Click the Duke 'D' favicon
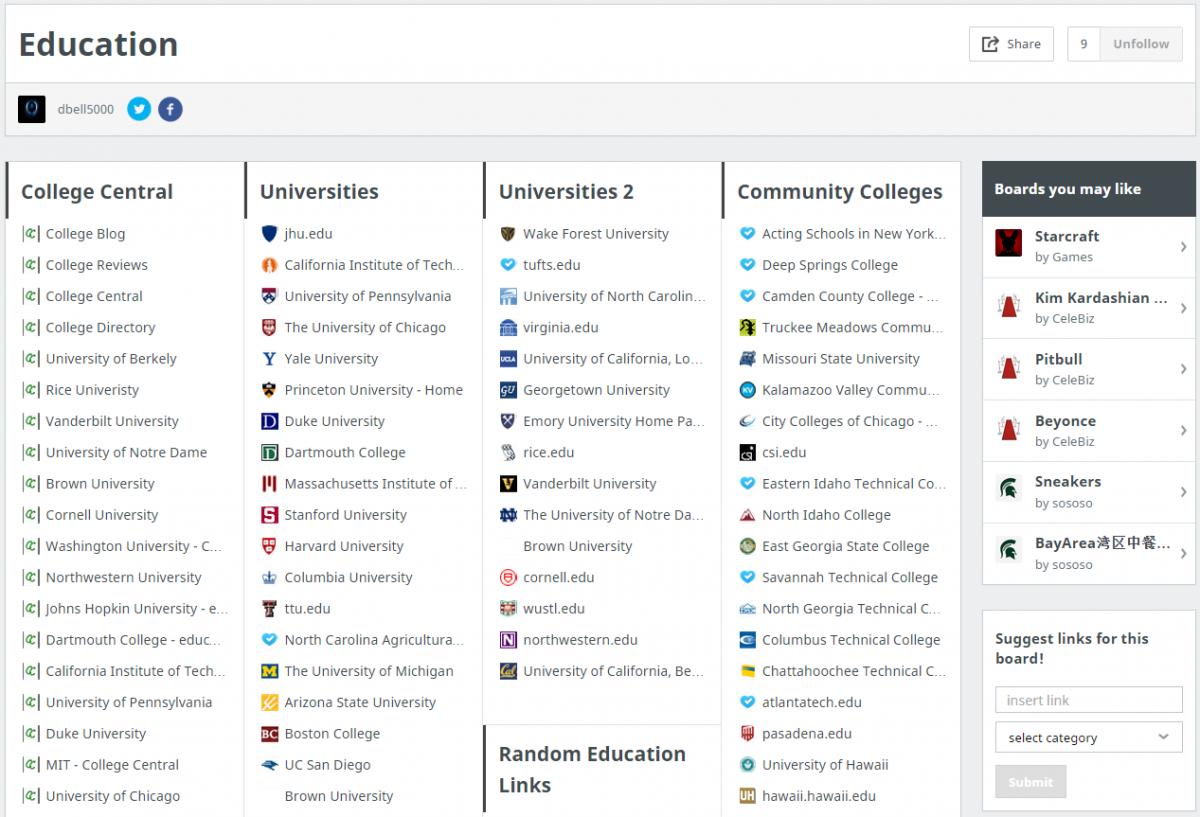Image resolution: width=1200 pixels, height=817 pixels. coord(269,421)
